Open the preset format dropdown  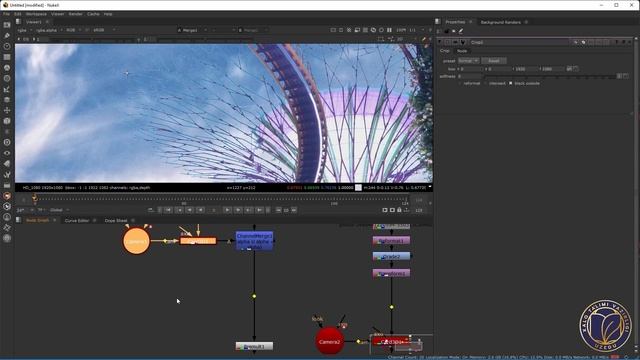[468, 61]
